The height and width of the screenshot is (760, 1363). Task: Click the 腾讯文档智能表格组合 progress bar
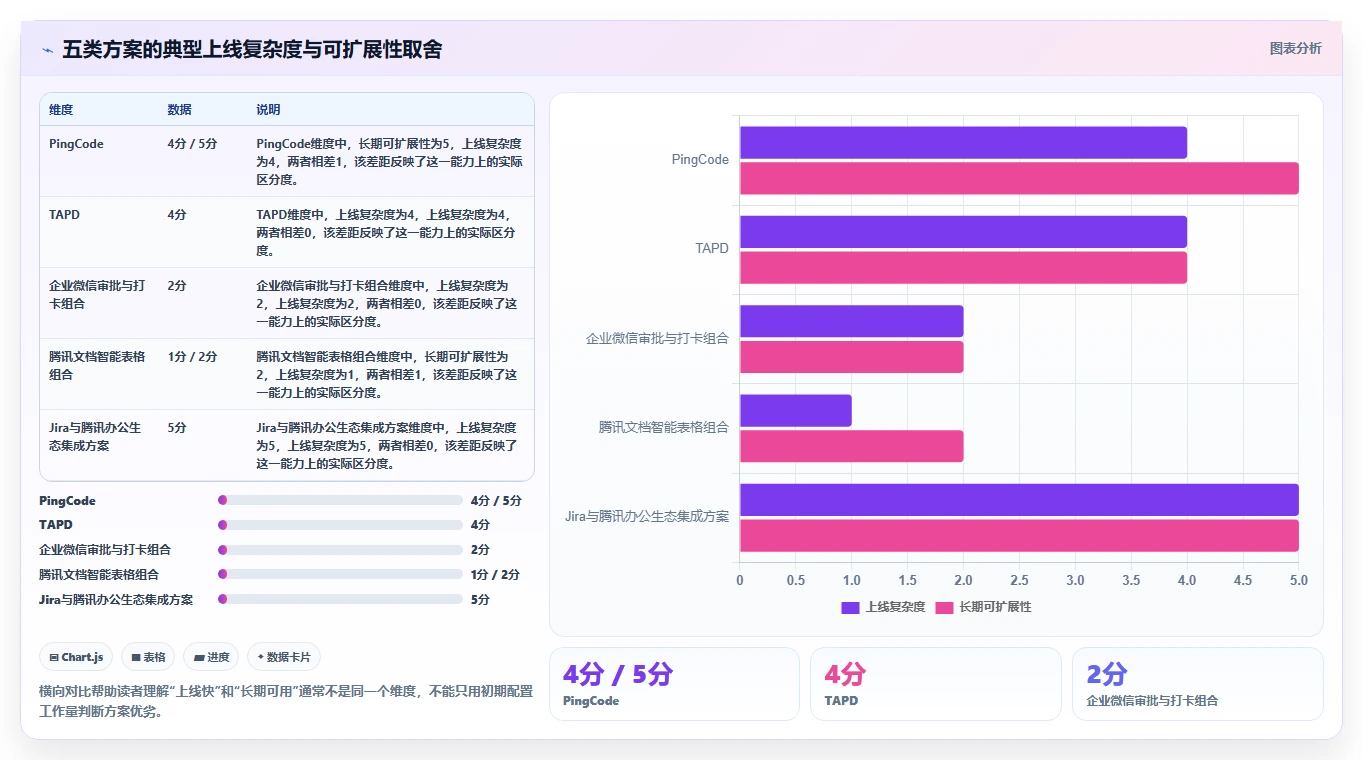pos(341,575)
